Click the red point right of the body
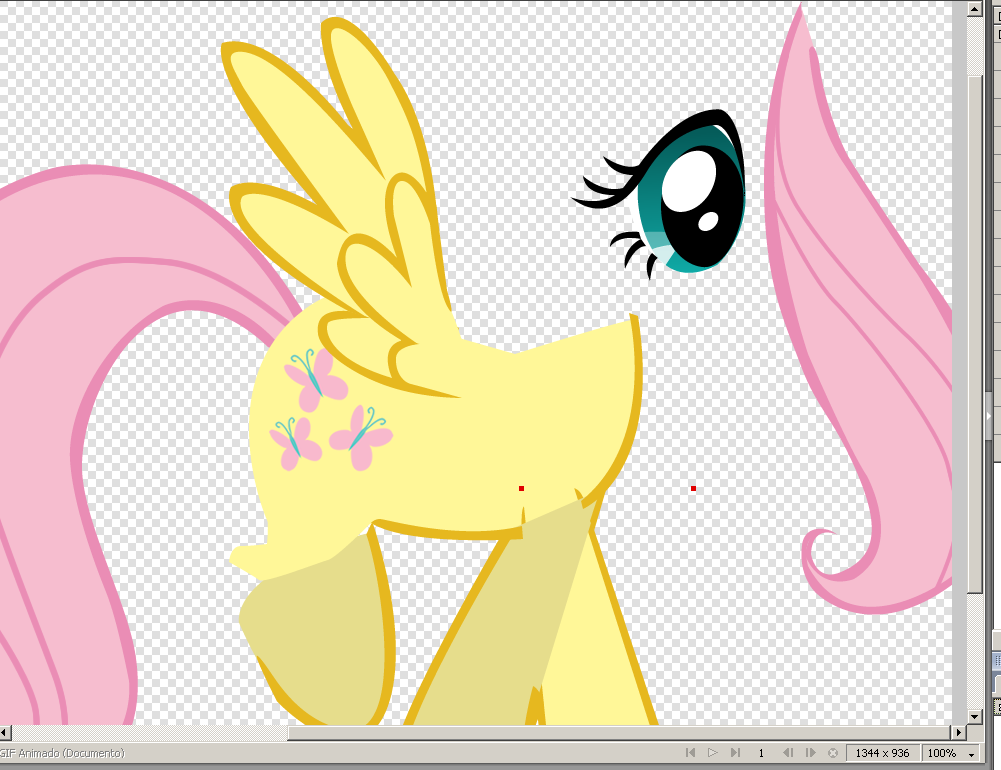The width and height of the screenshot is (1001, 770). pyautogui.click(x=693, y=488)
